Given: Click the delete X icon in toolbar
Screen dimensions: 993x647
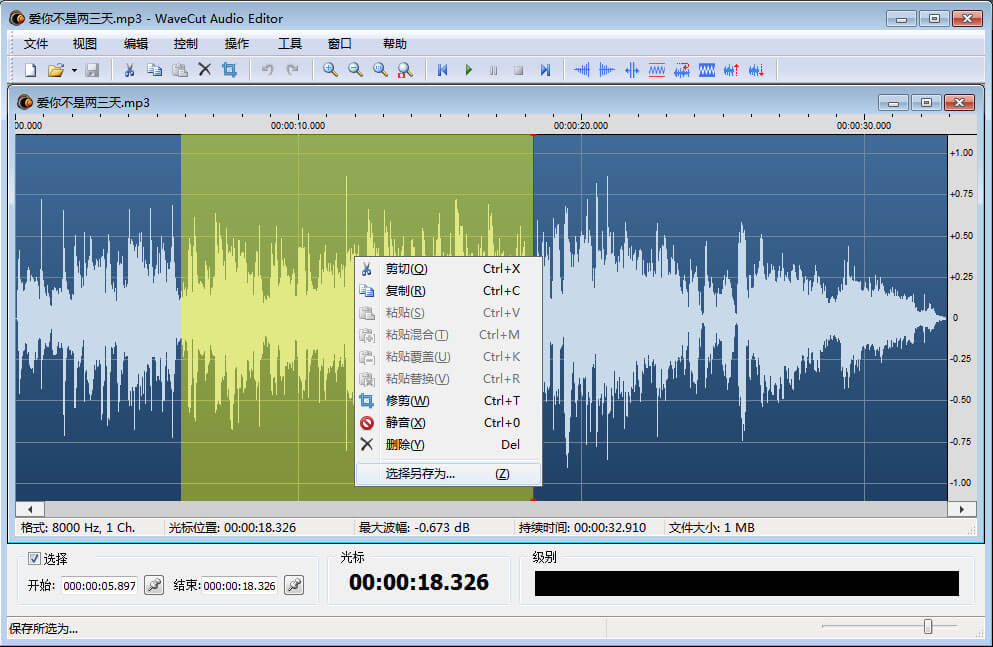Looking at the screenshot, I should [205, 70].
